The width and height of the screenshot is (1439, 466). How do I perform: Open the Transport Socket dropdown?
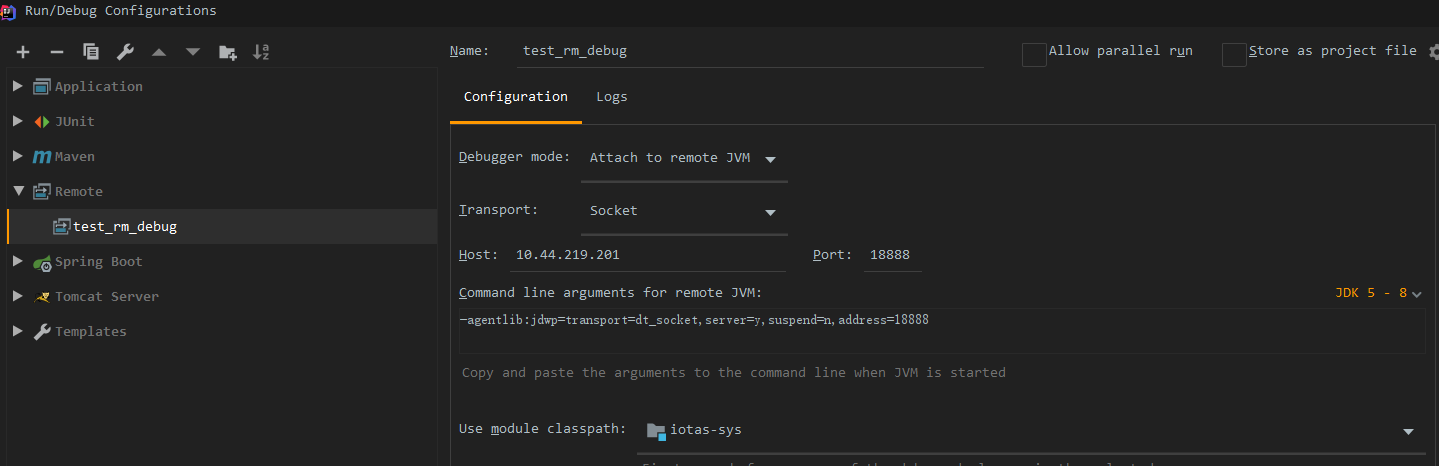tap(684, 211)
